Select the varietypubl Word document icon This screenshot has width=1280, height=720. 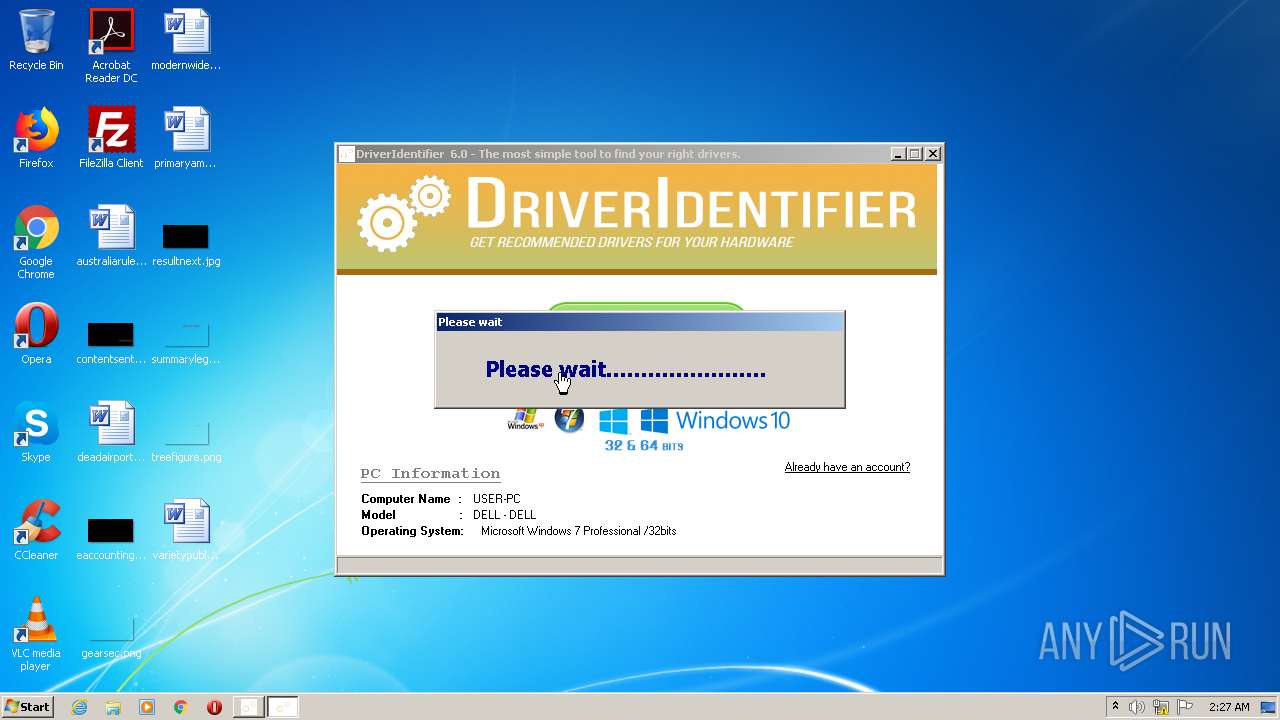tap(186, 530)
